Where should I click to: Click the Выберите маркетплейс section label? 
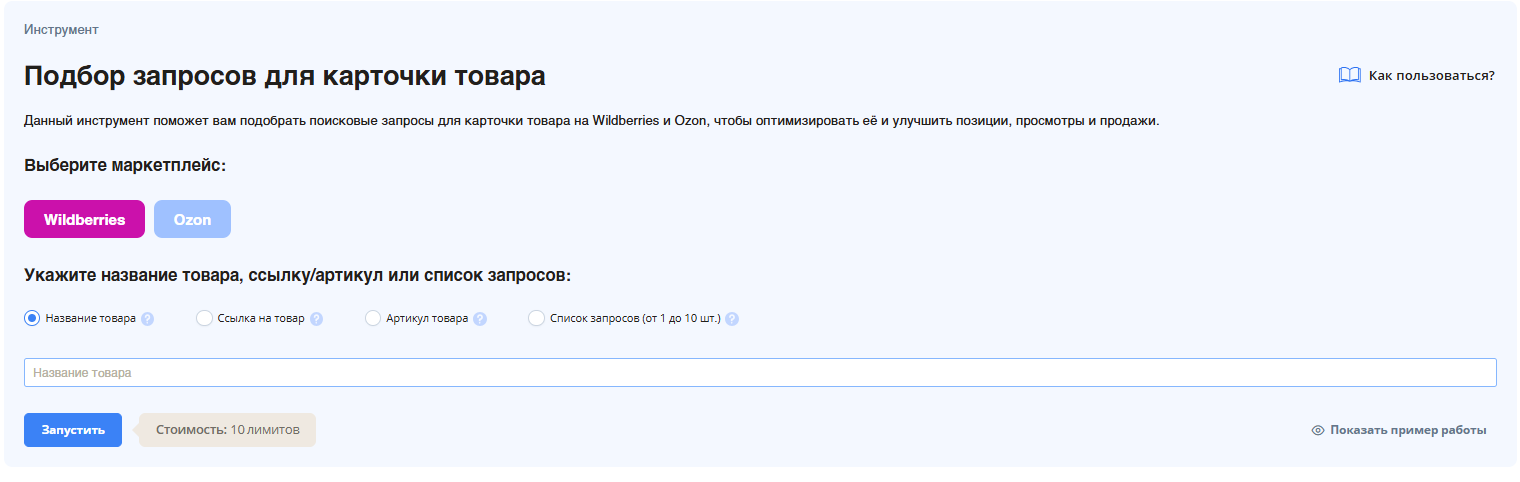[x=125, y=165]
